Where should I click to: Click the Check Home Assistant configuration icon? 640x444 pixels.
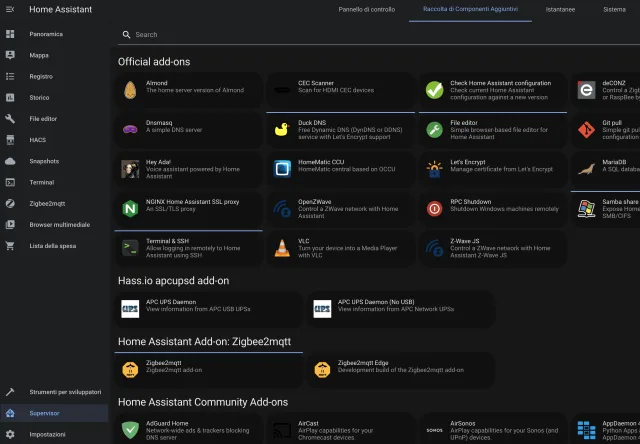[434, 90]
